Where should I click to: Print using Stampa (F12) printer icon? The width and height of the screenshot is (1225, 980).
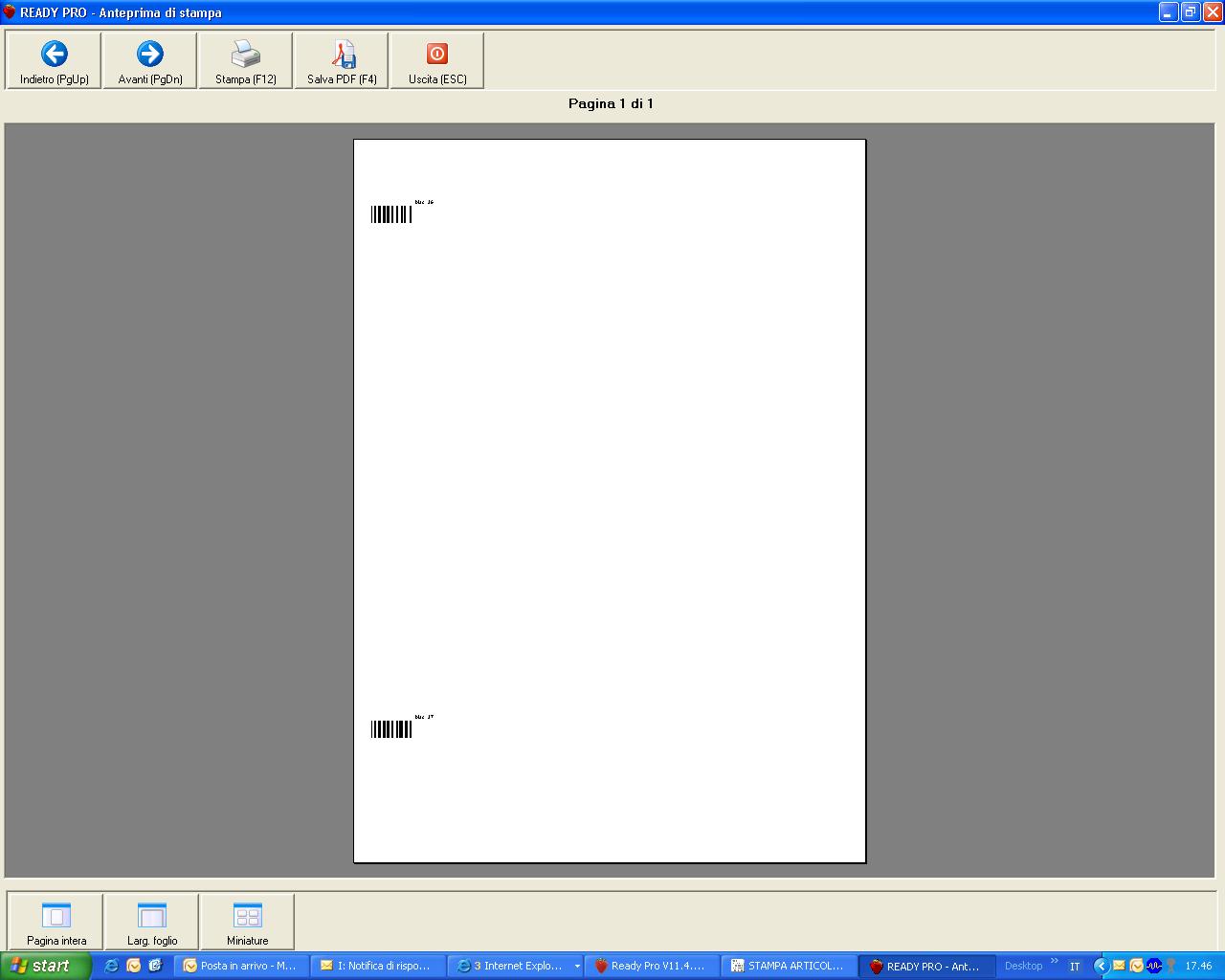point(246,61)
